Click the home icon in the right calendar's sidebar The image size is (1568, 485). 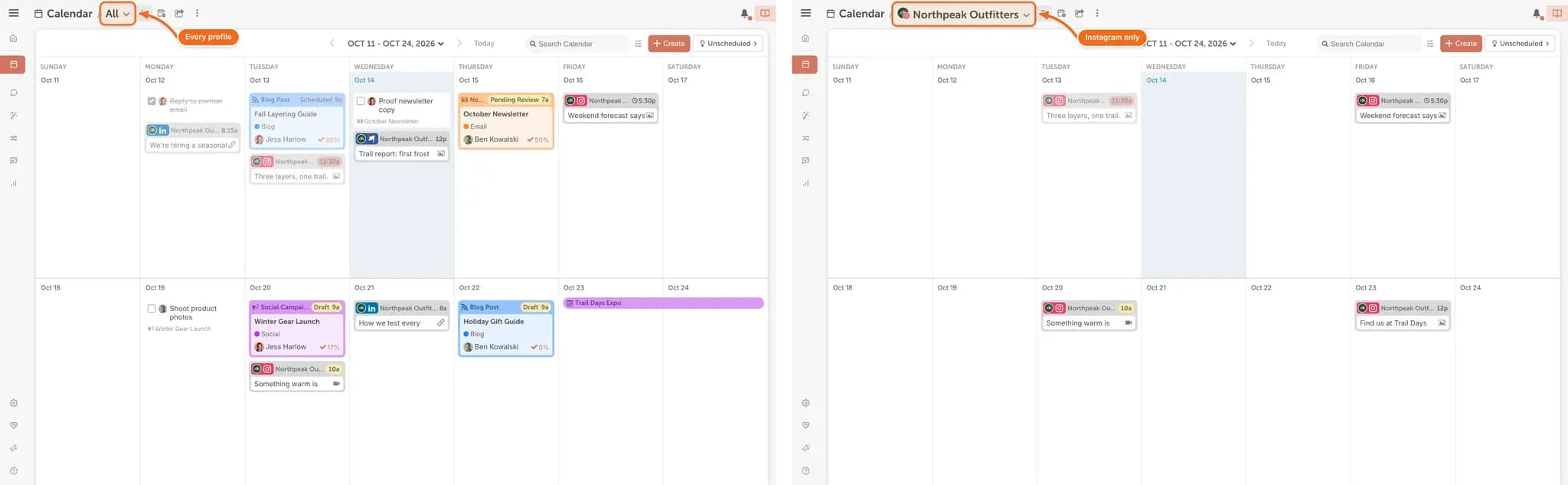[x=805, y=38]
